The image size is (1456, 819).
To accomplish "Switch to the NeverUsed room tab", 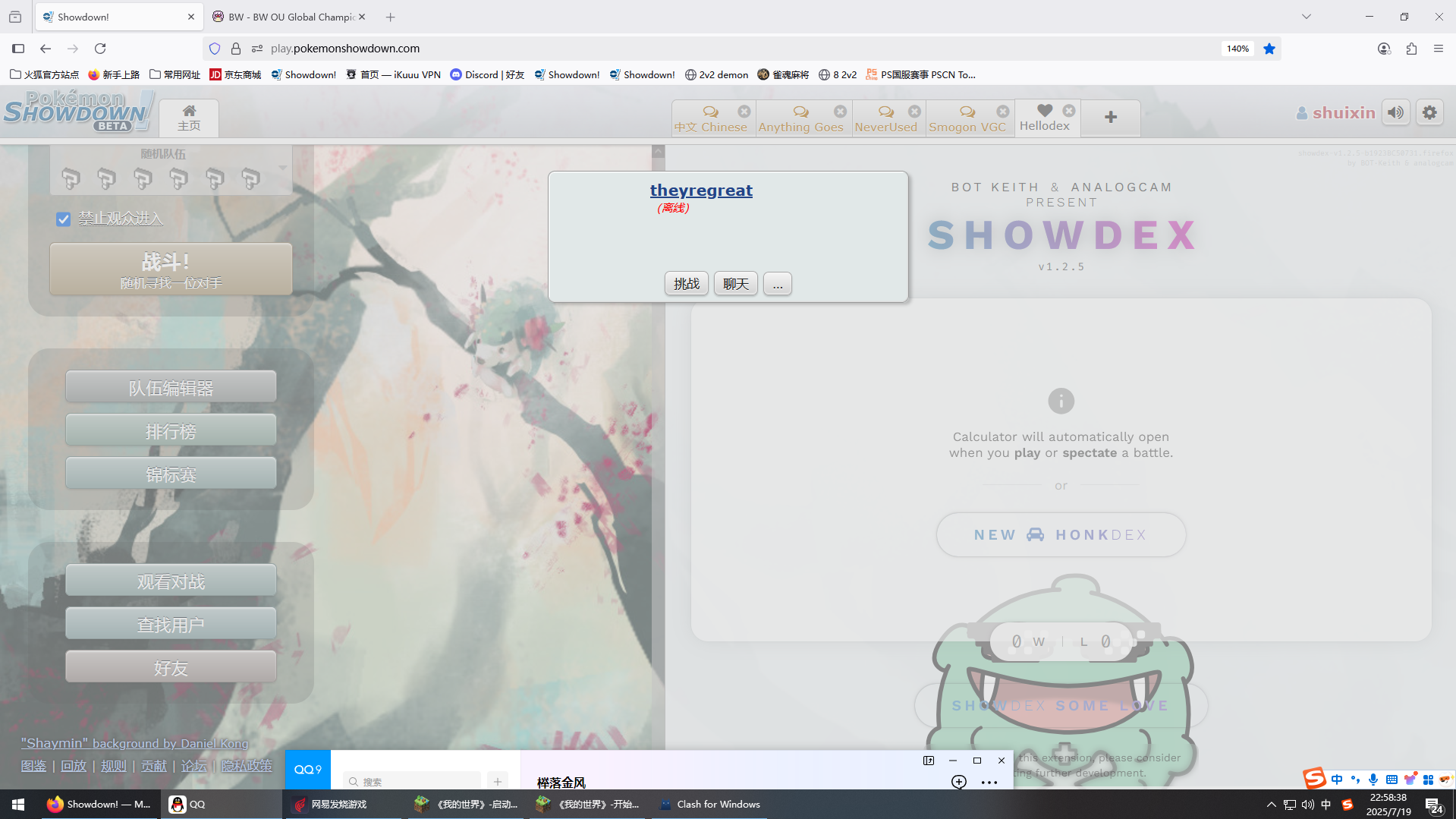I will 885,119.
